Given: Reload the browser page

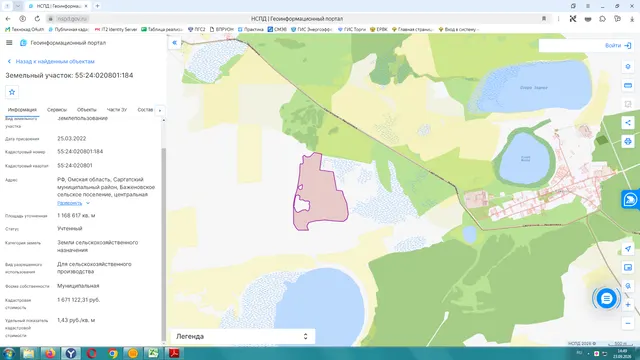Looking at the screenshot, I should (37, 19).
